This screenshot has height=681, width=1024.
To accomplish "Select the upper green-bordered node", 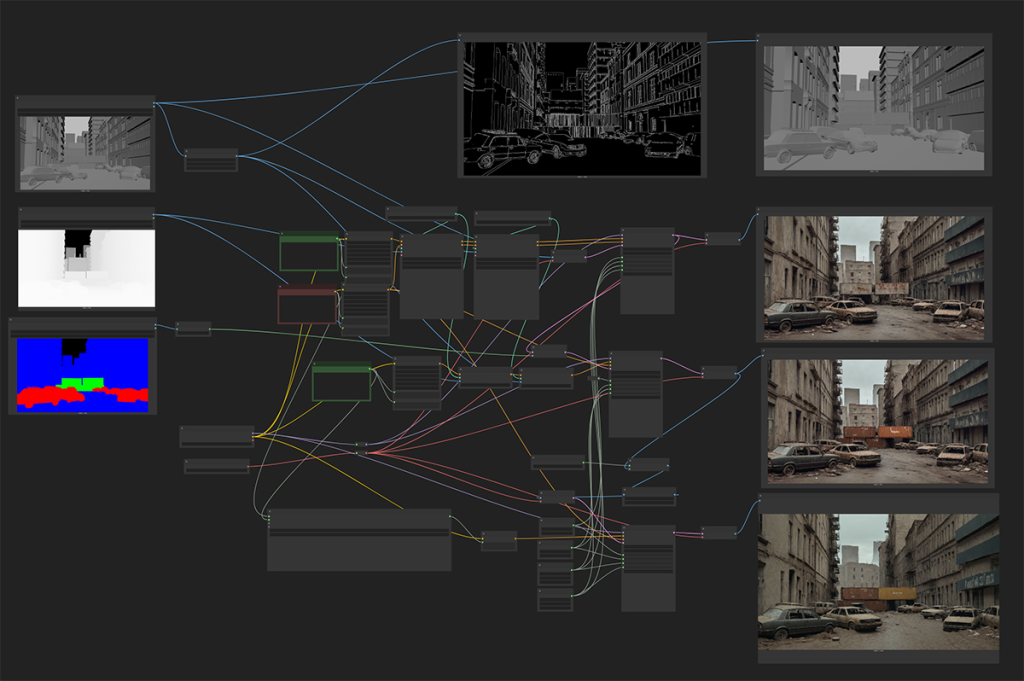I will coord(309,252).
